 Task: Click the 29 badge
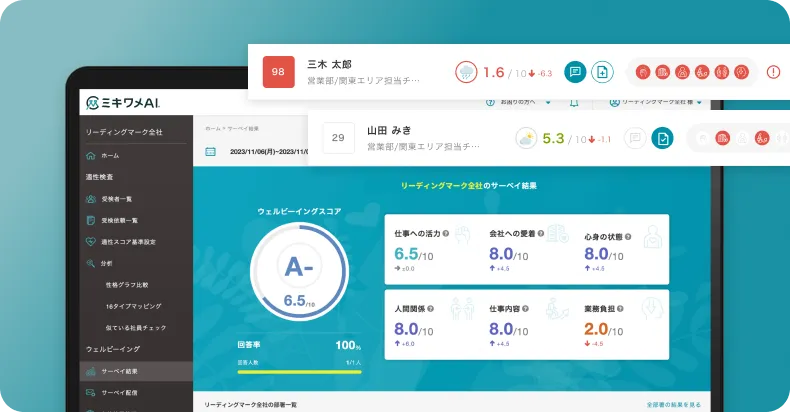tap(339, 138)
